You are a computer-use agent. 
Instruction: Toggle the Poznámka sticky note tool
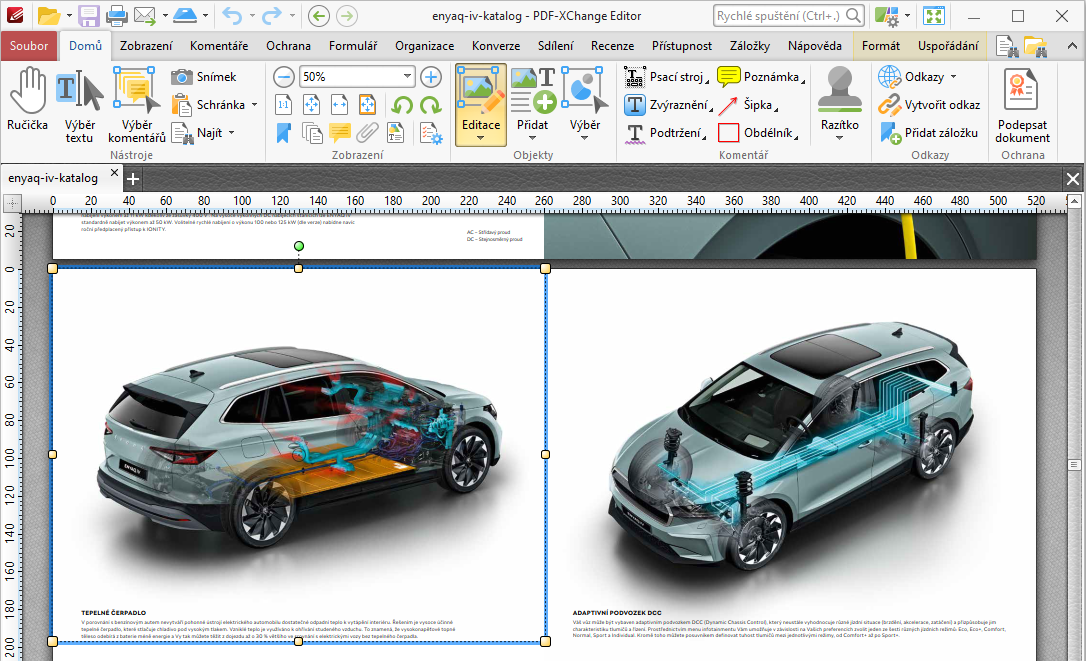[760, 77]
